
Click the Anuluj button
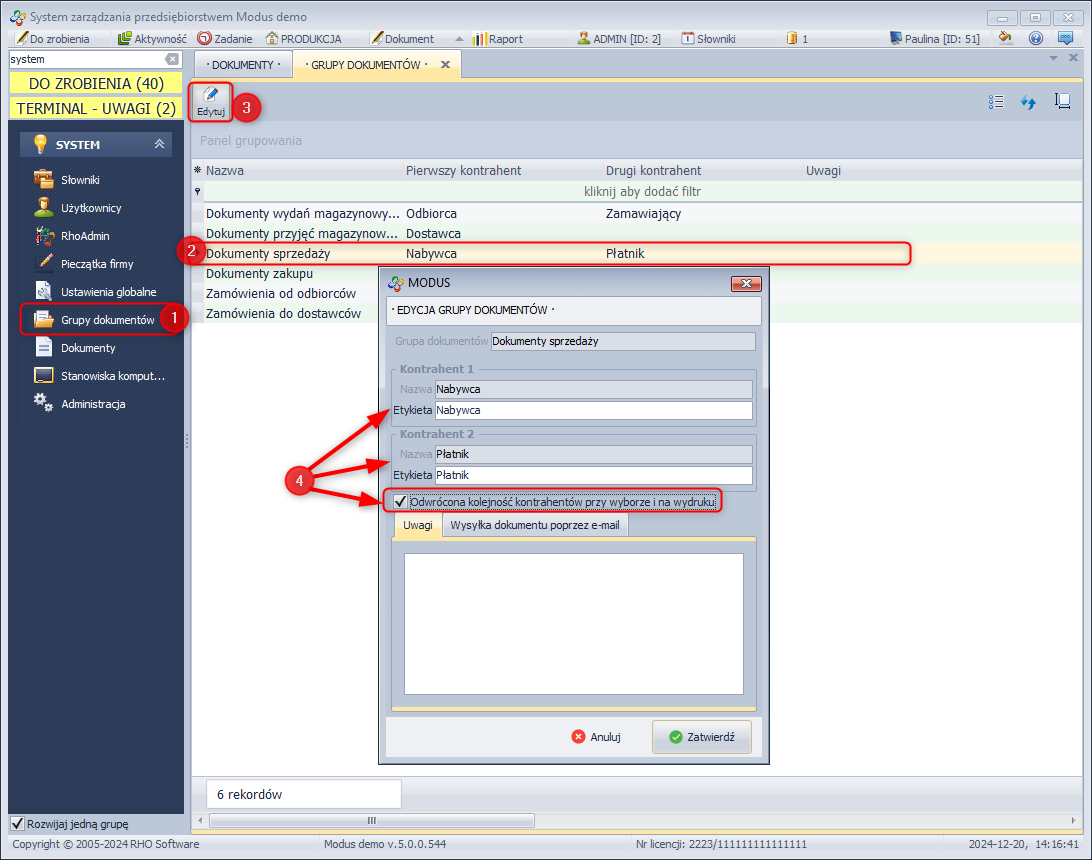(596, 737)
